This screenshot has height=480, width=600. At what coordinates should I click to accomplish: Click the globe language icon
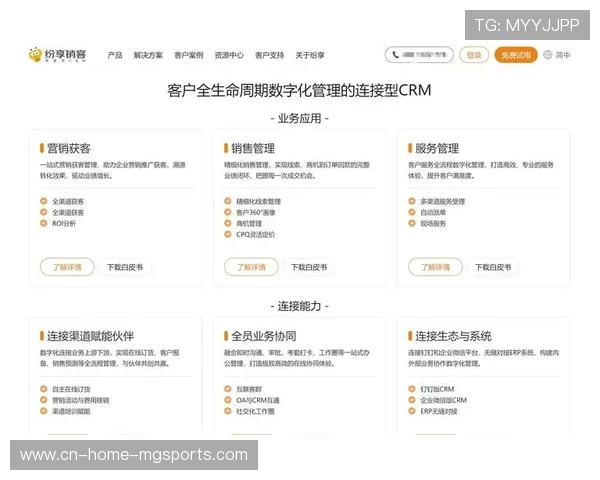548,55
